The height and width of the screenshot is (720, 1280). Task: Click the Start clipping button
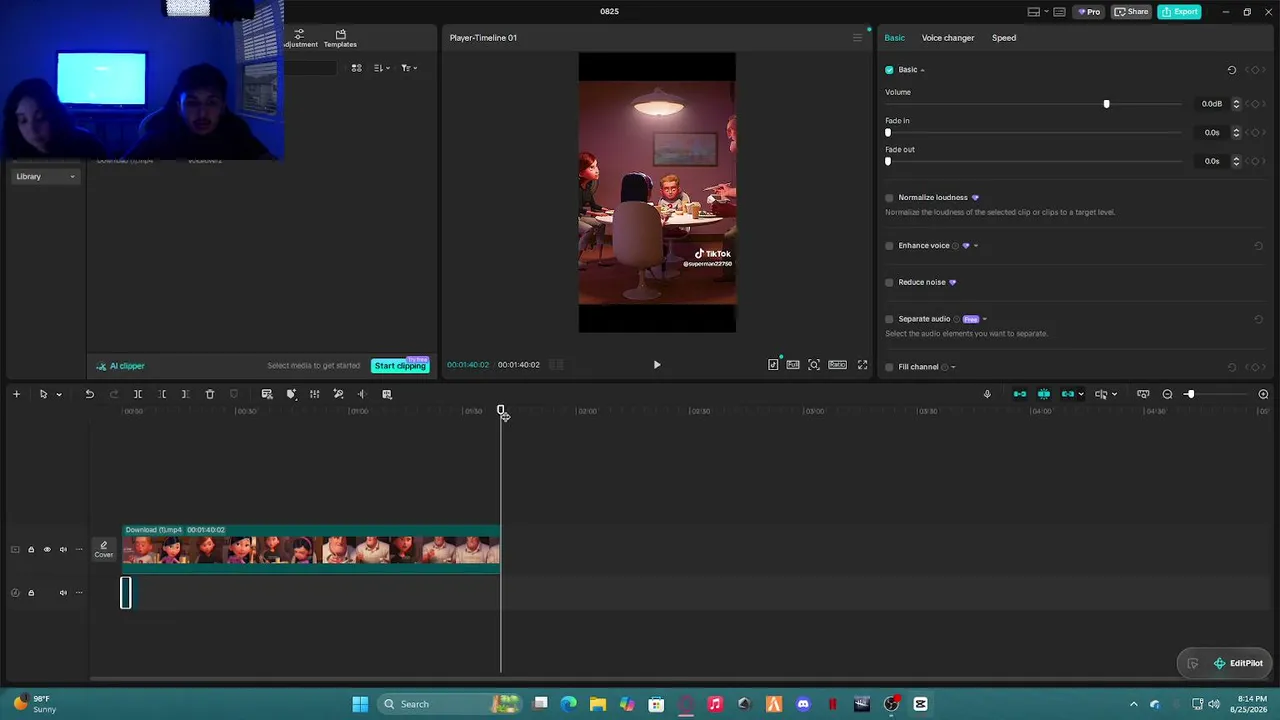pyautogui.click(x=400, y=366)
